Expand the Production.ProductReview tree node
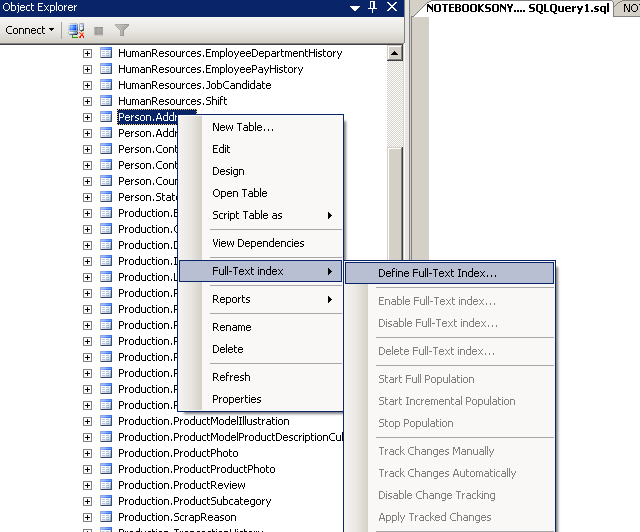Screen dimensions: 640x532 tap(87, 485)
